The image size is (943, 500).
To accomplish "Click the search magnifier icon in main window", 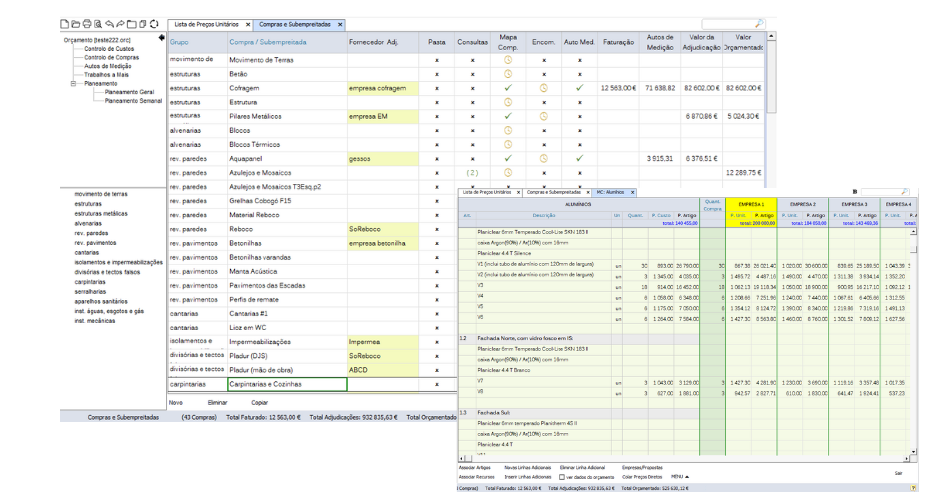I will [x=760, y=24].
